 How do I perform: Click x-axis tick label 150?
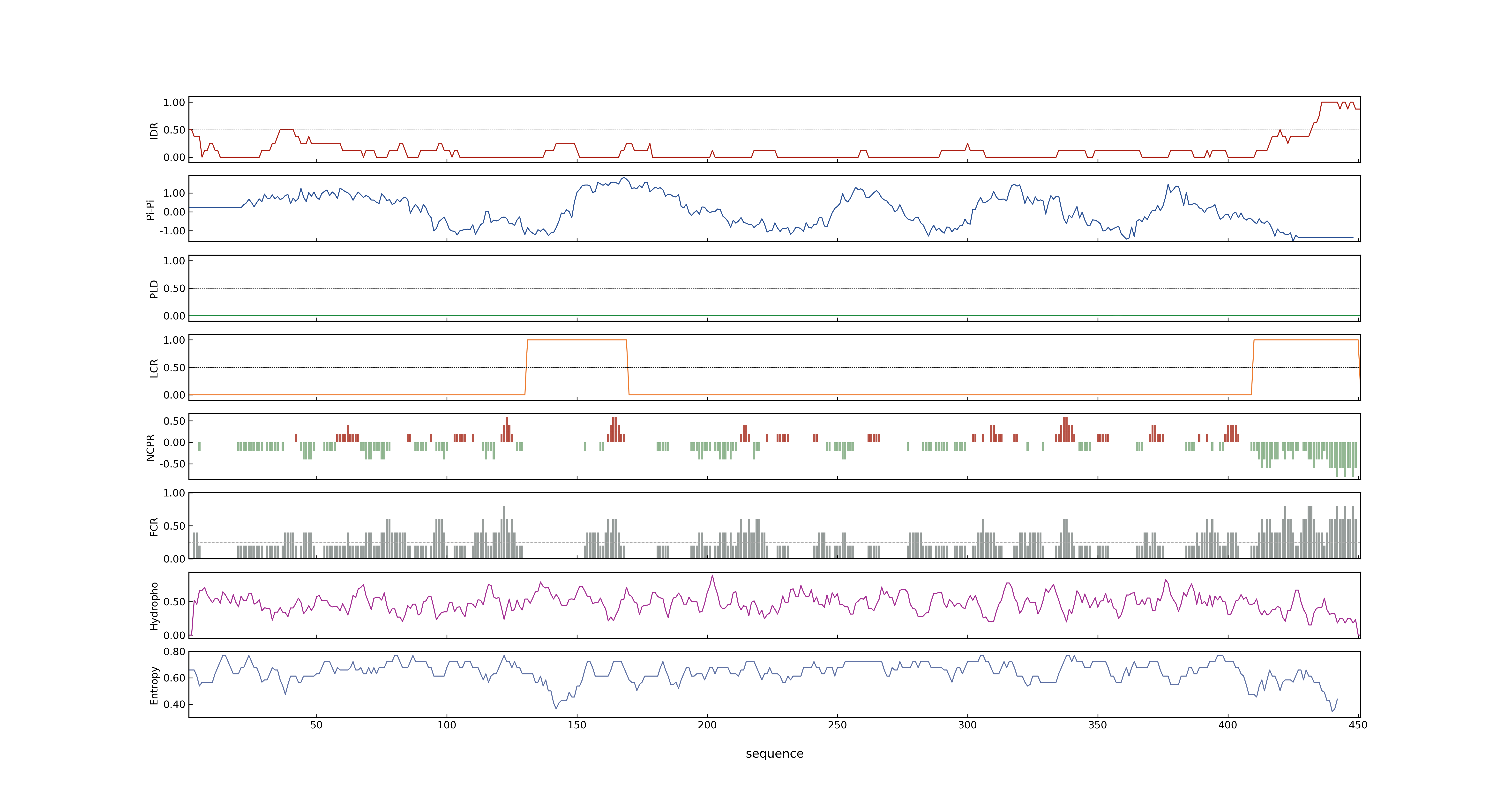(577, 725)
